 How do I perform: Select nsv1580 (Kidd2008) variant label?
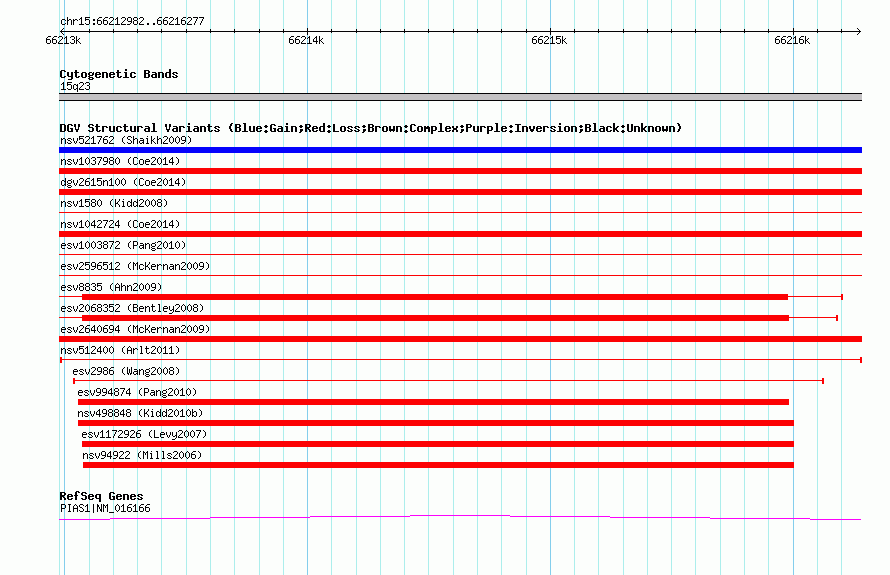[x=114, y=203]
